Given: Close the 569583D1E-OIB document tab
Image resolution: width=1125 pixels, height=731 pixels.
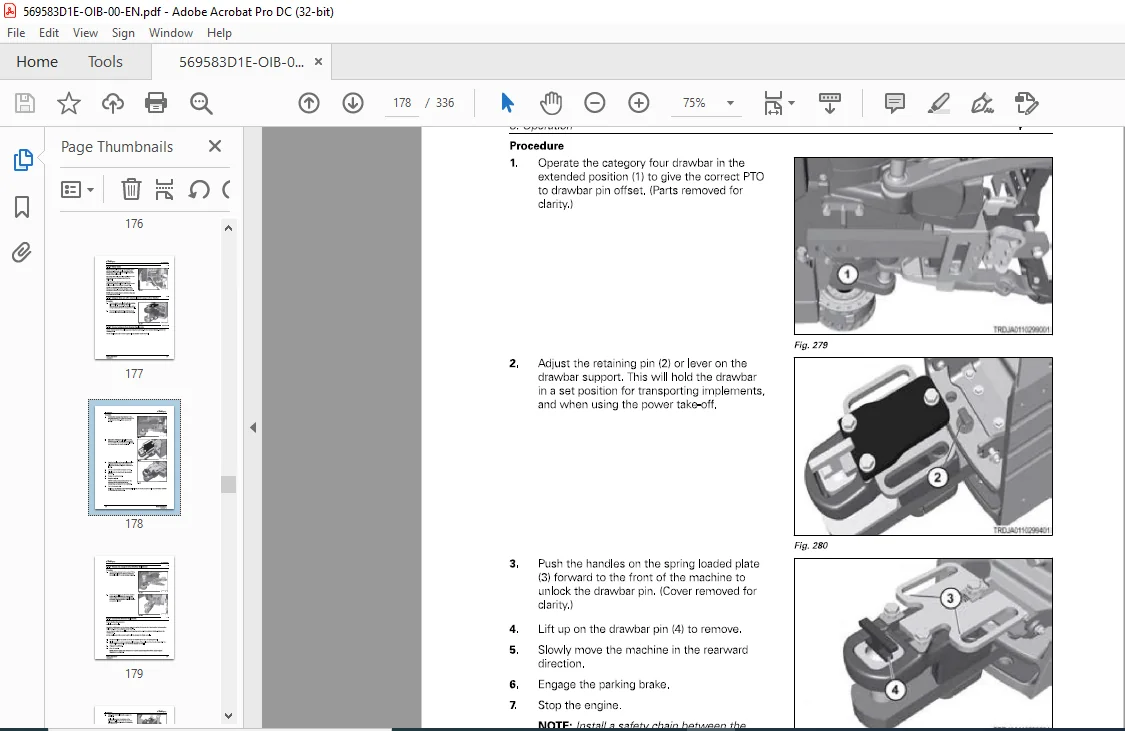Looking at the screenshot, I should click(x=319, y=62).
